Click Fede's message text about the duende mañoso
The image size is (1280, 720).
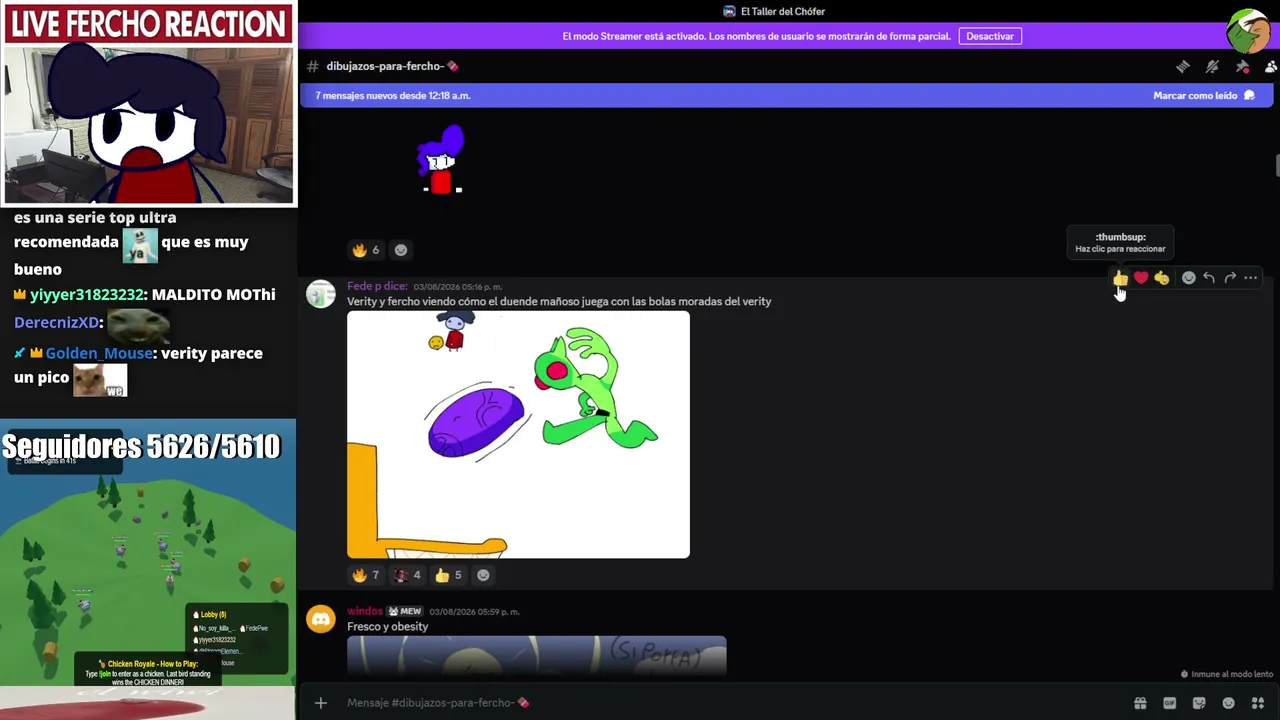tap(559, 302)
